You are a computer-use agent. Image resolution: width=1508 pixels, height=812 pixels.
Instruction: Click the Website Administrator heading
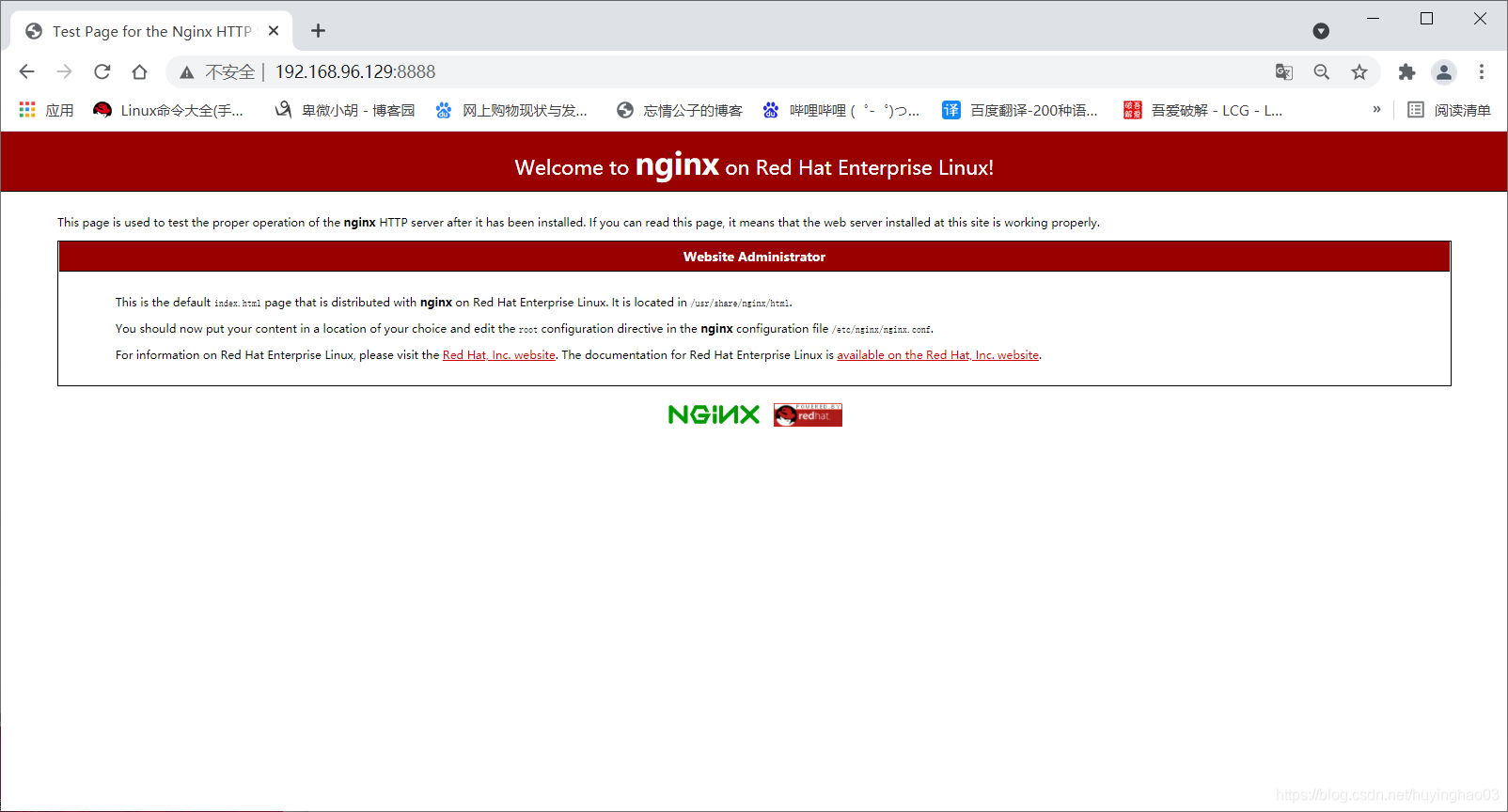click(754, 257)
